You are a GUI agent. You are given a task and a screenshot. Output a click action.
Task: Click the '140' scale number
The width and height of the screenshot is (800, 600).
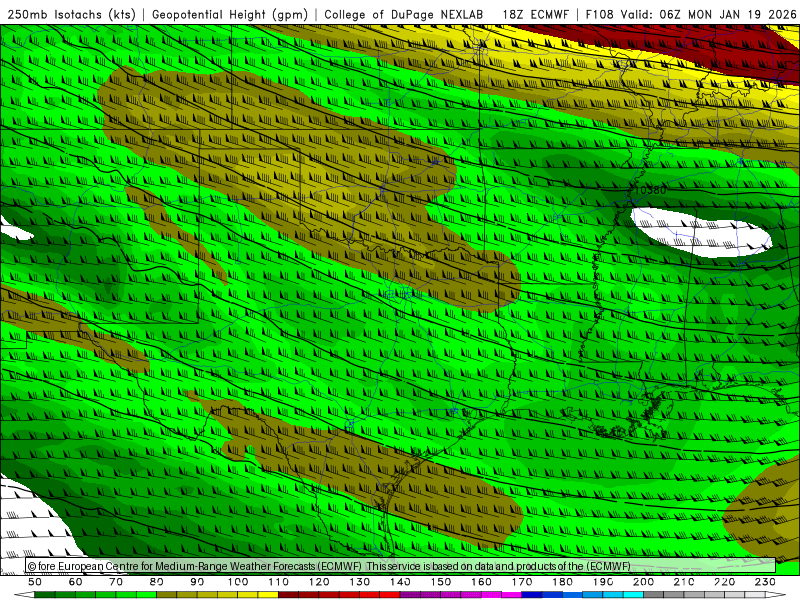[x=401, y=582]
